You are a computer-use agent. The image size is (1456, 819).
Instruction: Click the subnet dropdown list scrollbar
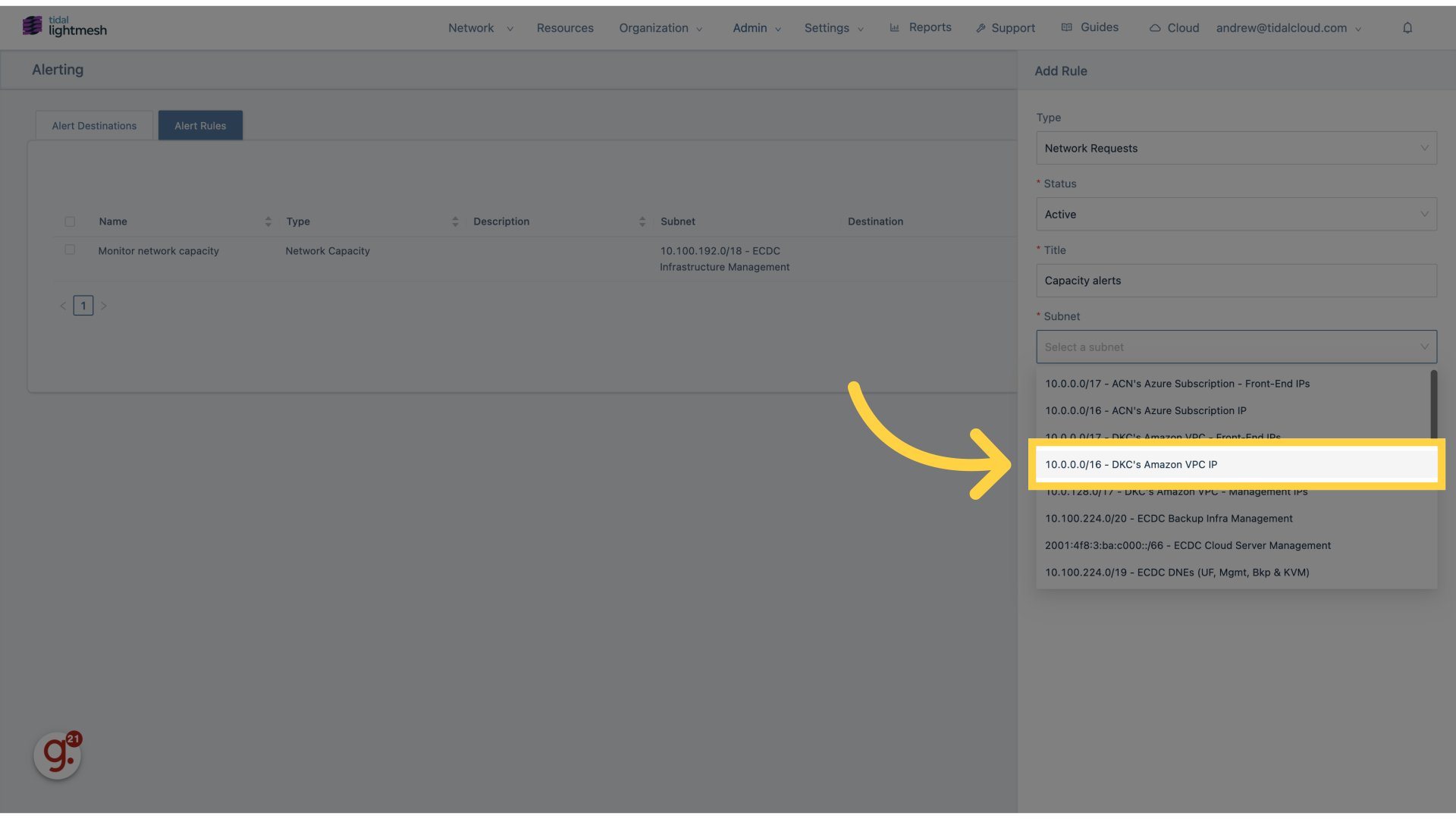1433,406
